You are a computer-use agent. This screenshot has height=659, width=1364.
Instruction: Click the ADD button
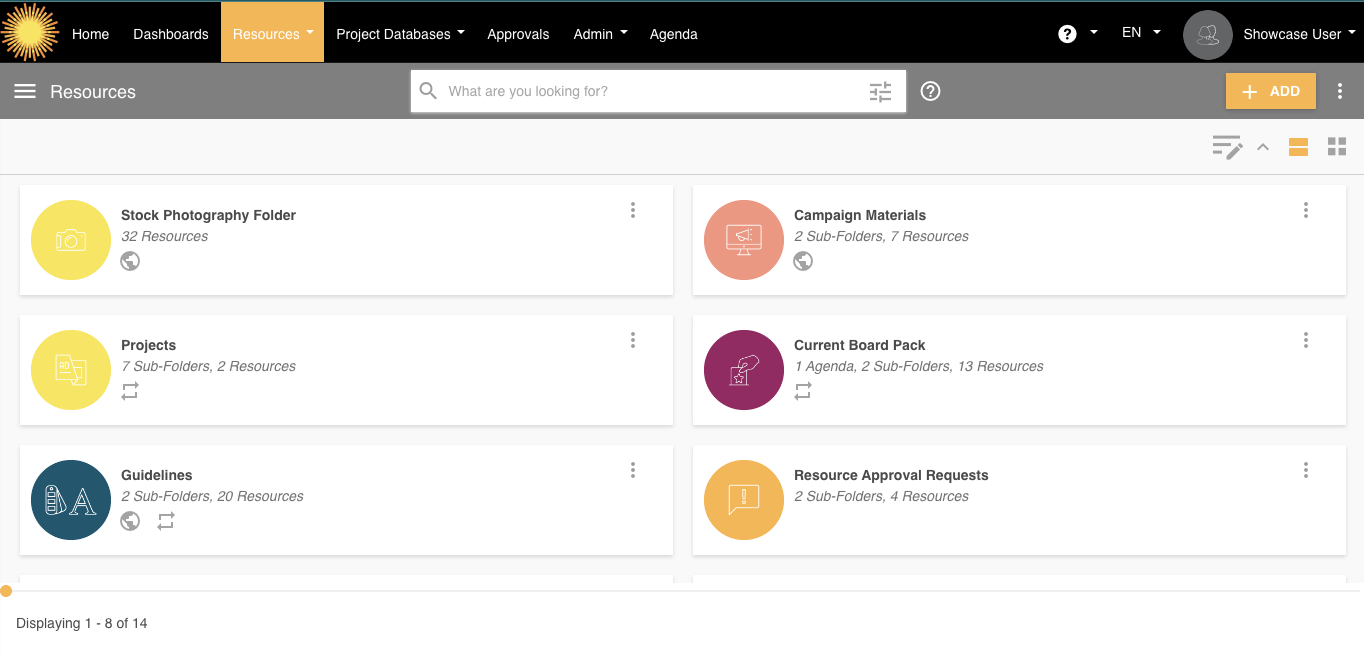pyautogui.click(x=1270, y=91)
